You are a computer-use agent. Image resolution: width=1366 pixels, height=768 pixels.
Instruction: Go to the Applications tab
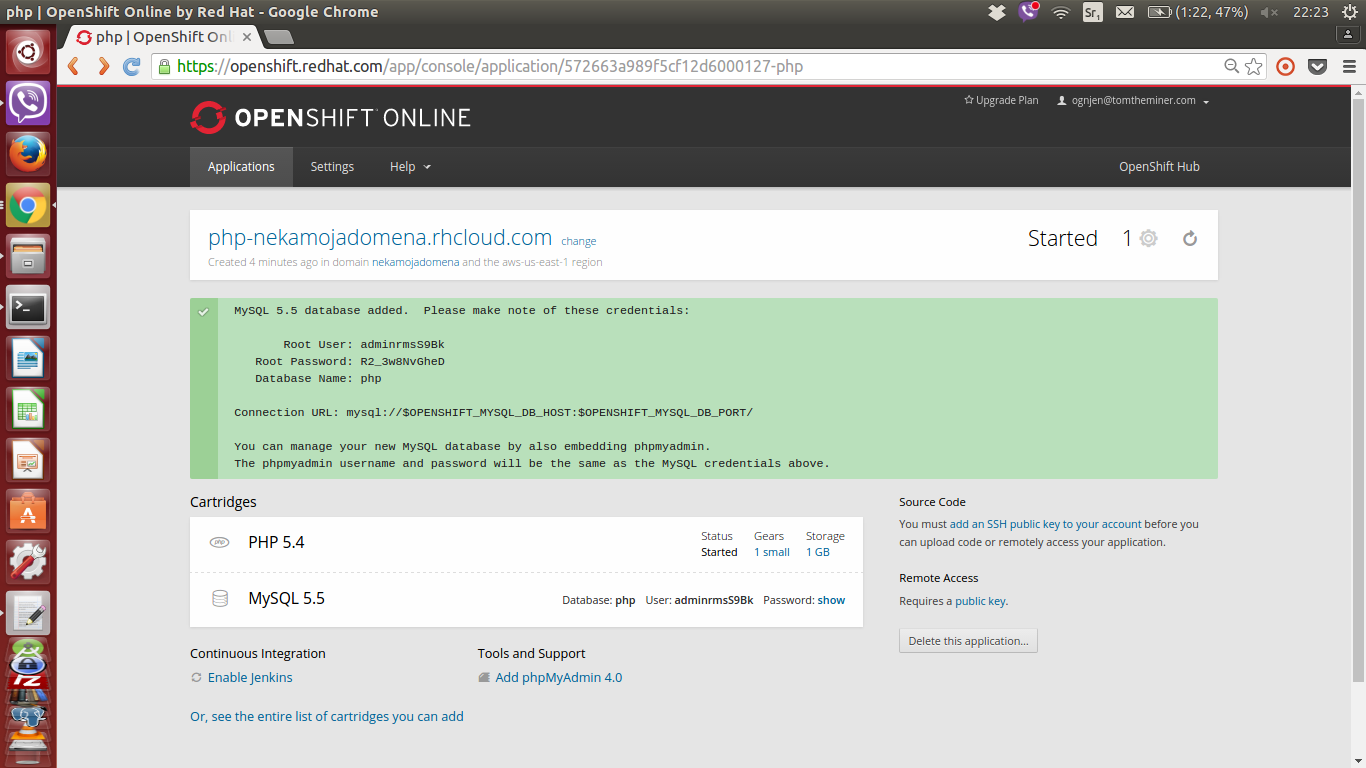(241, 167)
